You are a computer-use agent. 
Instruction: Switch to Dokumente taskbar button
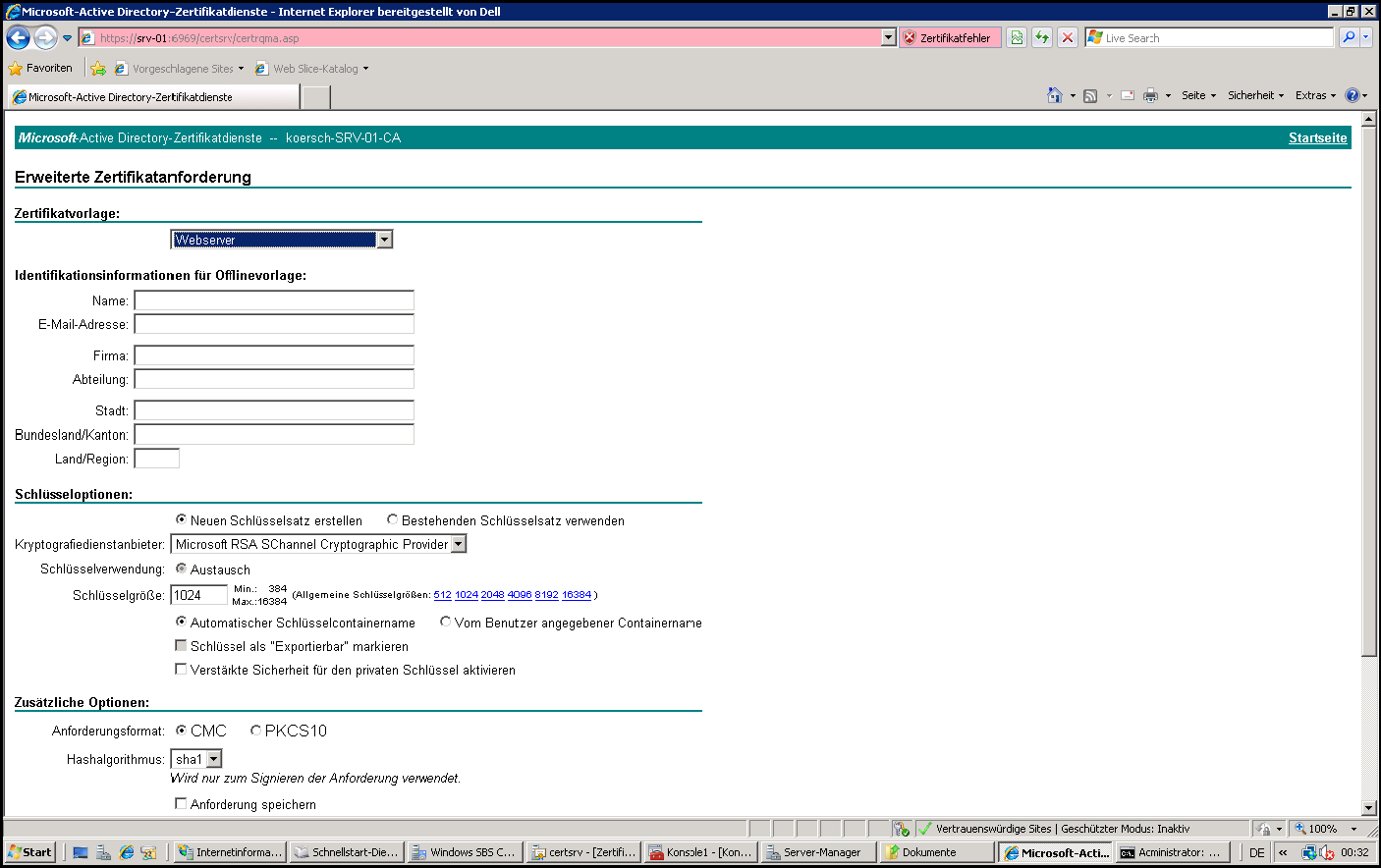pos(936,852)
